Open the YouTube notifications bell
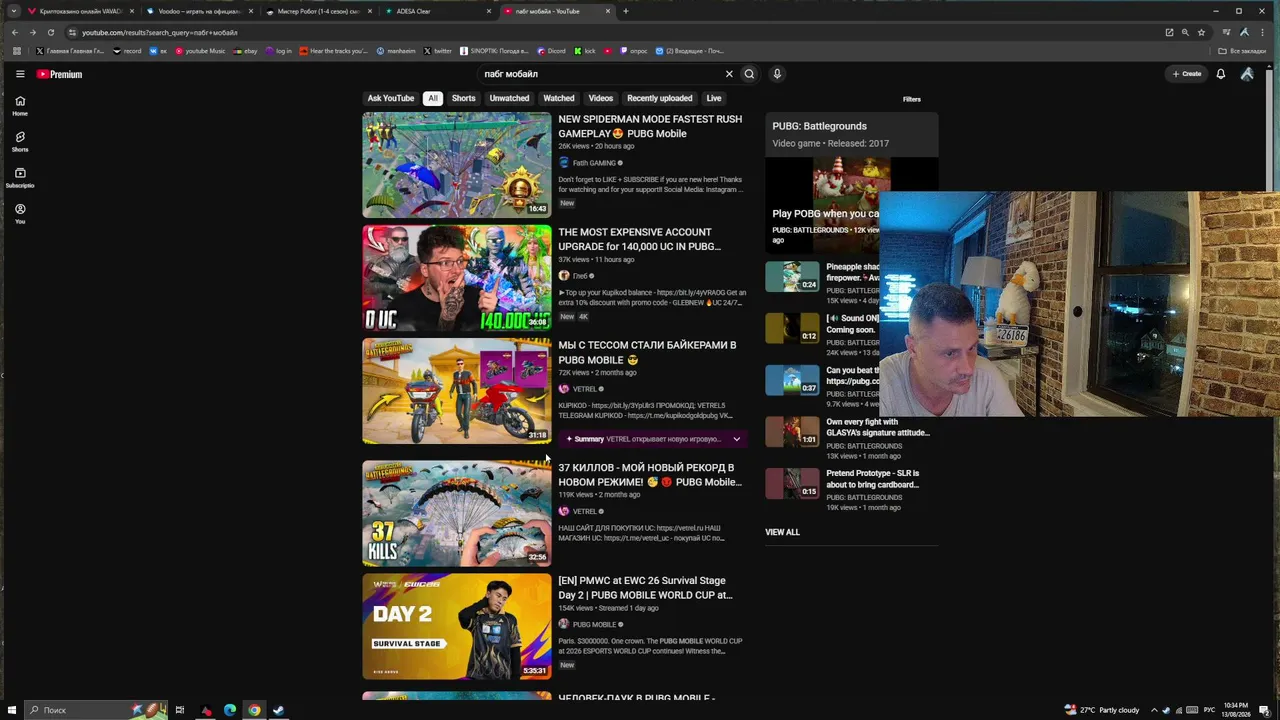This screenshot has width=1280, height=720. click(1221, 74)
